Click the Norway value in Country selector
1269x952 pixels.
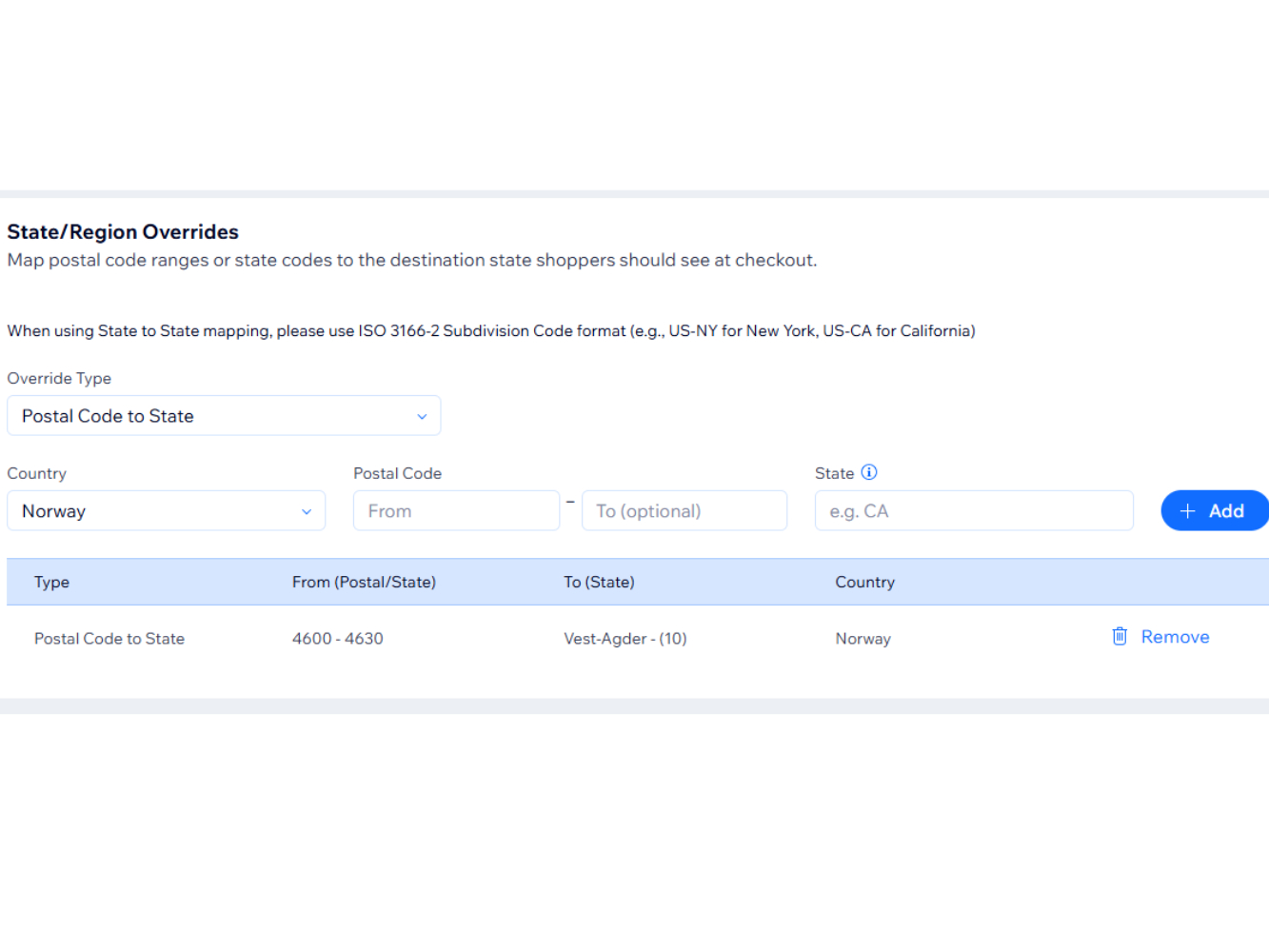(x=54, y=511)
